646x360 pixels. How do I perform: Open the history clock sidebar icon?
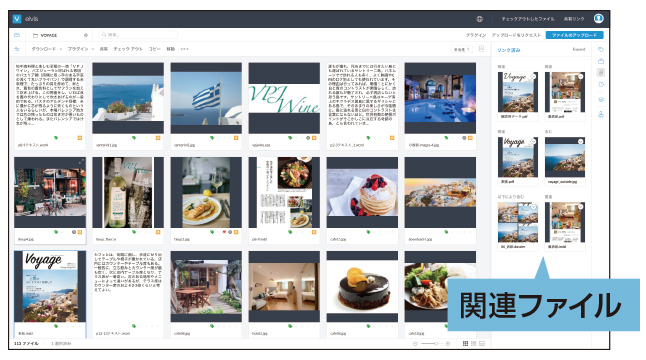click(x=601, y=84)
